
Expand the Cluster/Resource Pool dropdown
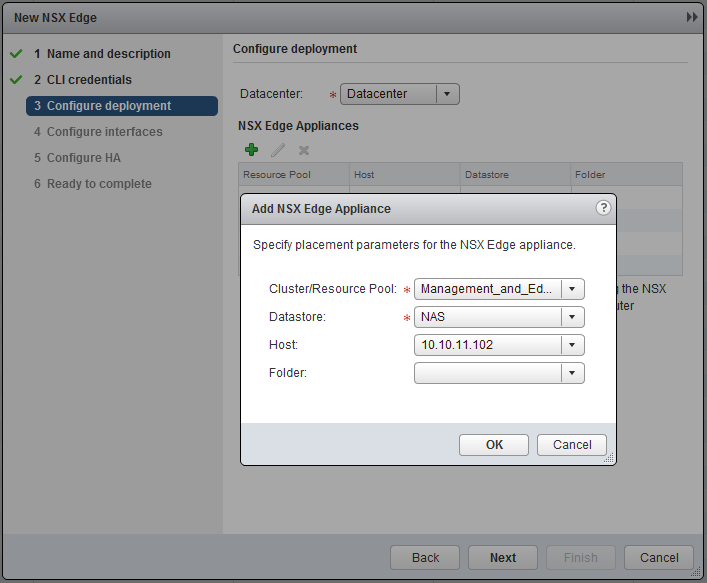click(x=572, y=289)
